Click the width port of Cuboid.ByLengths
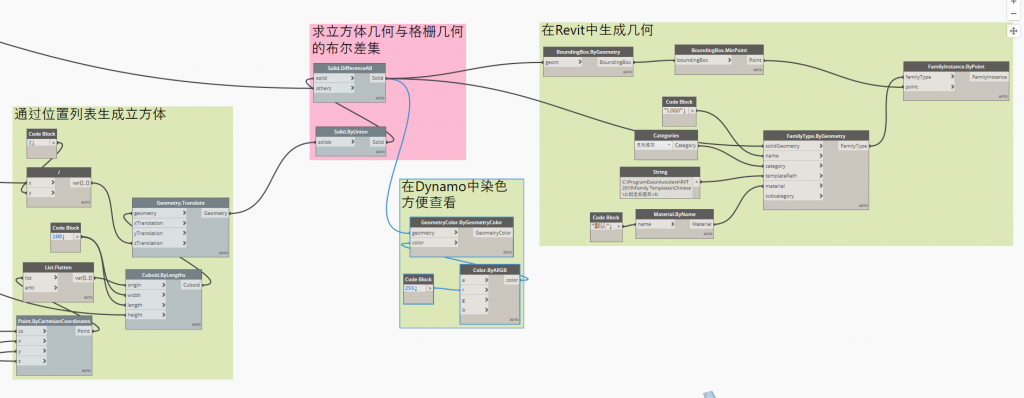Screen dimensions: 1024x398 pos(145,295)
